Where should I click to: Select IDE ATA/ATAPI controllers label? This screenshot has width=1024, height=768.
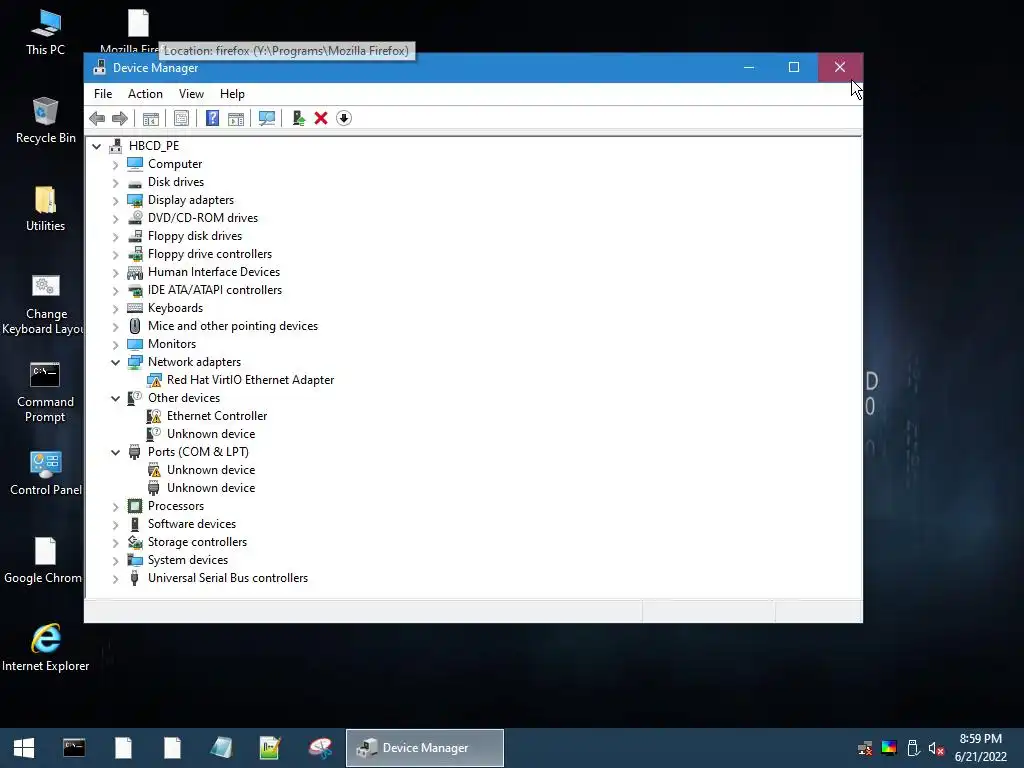[x=215, y=290]
